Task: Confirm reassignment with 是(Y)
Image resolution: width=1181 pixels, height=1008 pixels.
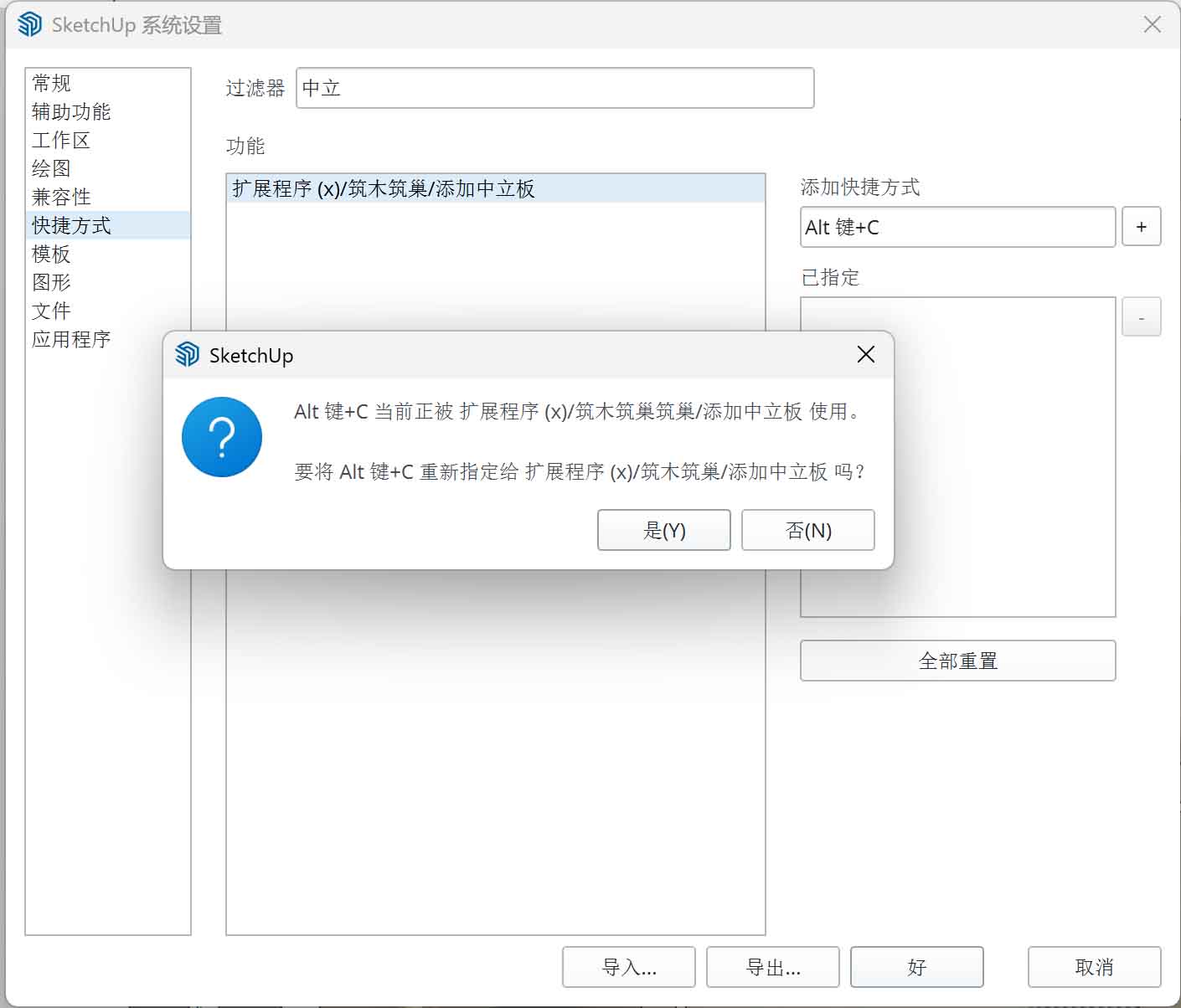Action: tap(663, 530)
